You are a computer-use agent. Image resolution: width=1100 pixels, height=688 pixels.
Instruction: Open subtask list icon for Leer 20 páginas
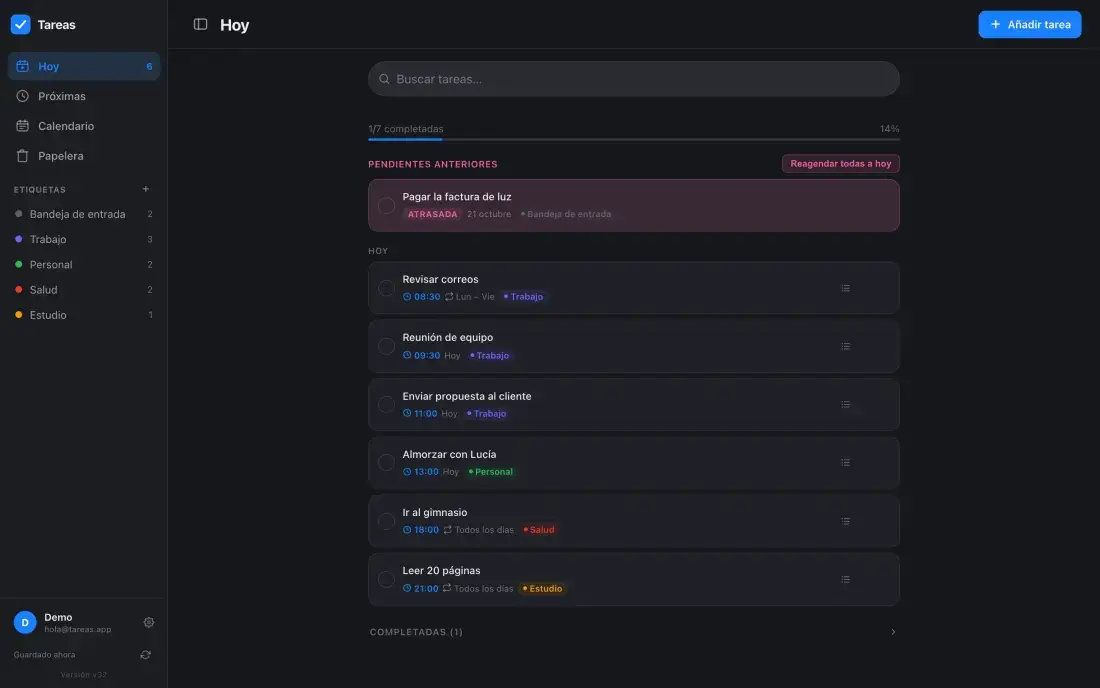(x=845, y=579)
